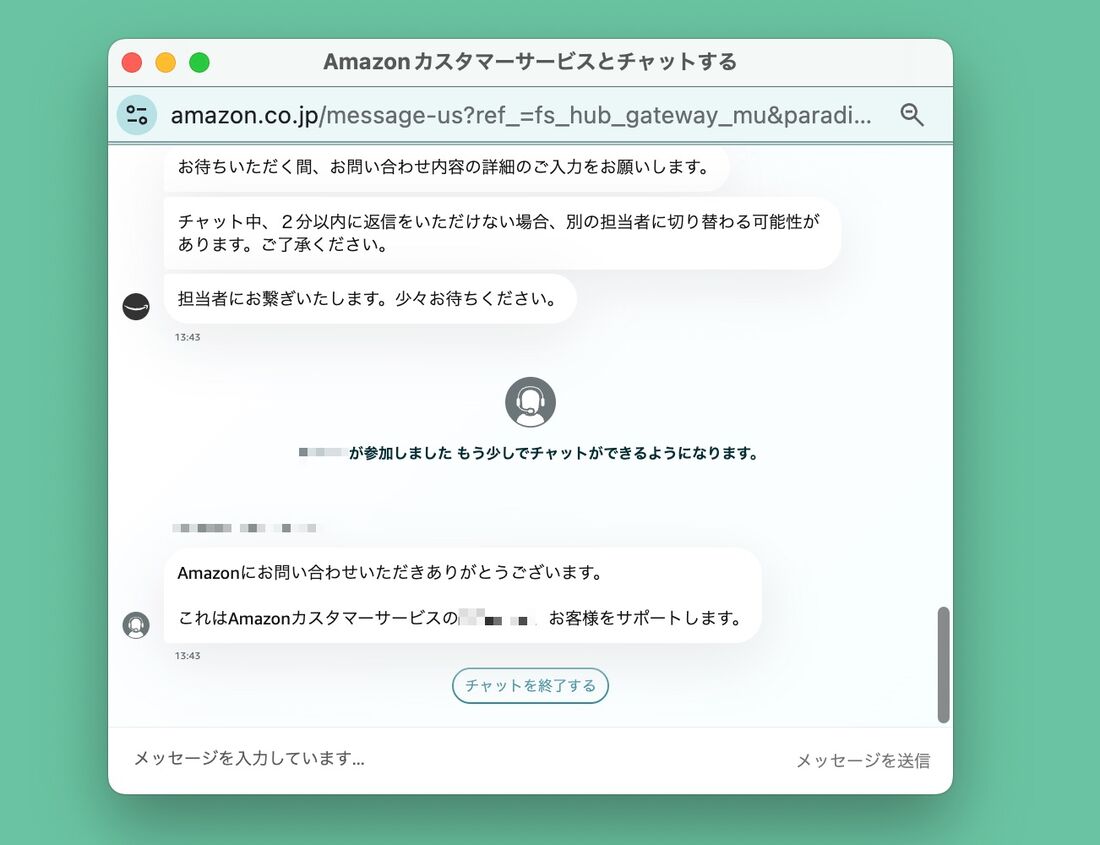
Task: Click the お問い合わせ内容の詳細 instruction bubble
Action: pos(447,167)
